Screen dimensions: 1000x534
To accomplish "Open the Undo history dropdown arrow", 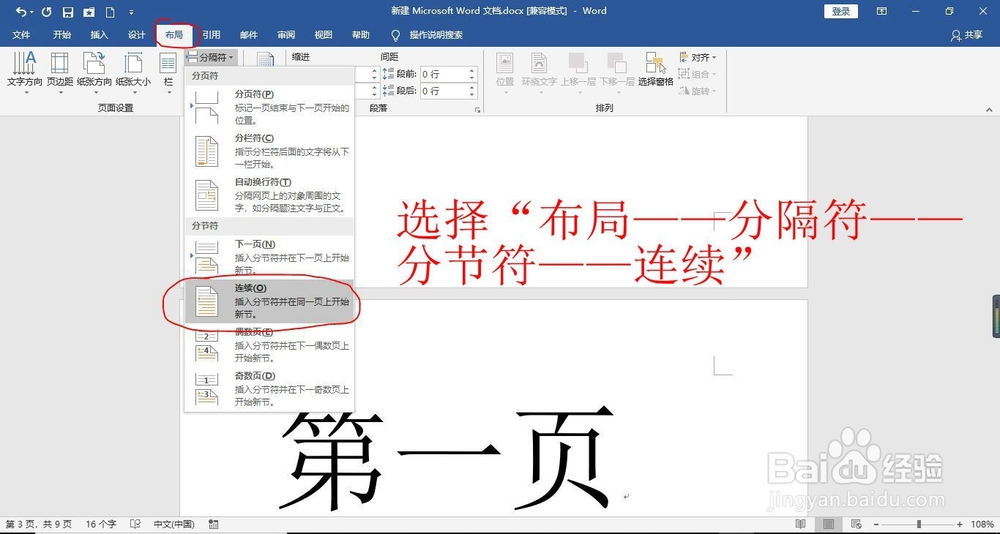I will click(31, 11).
